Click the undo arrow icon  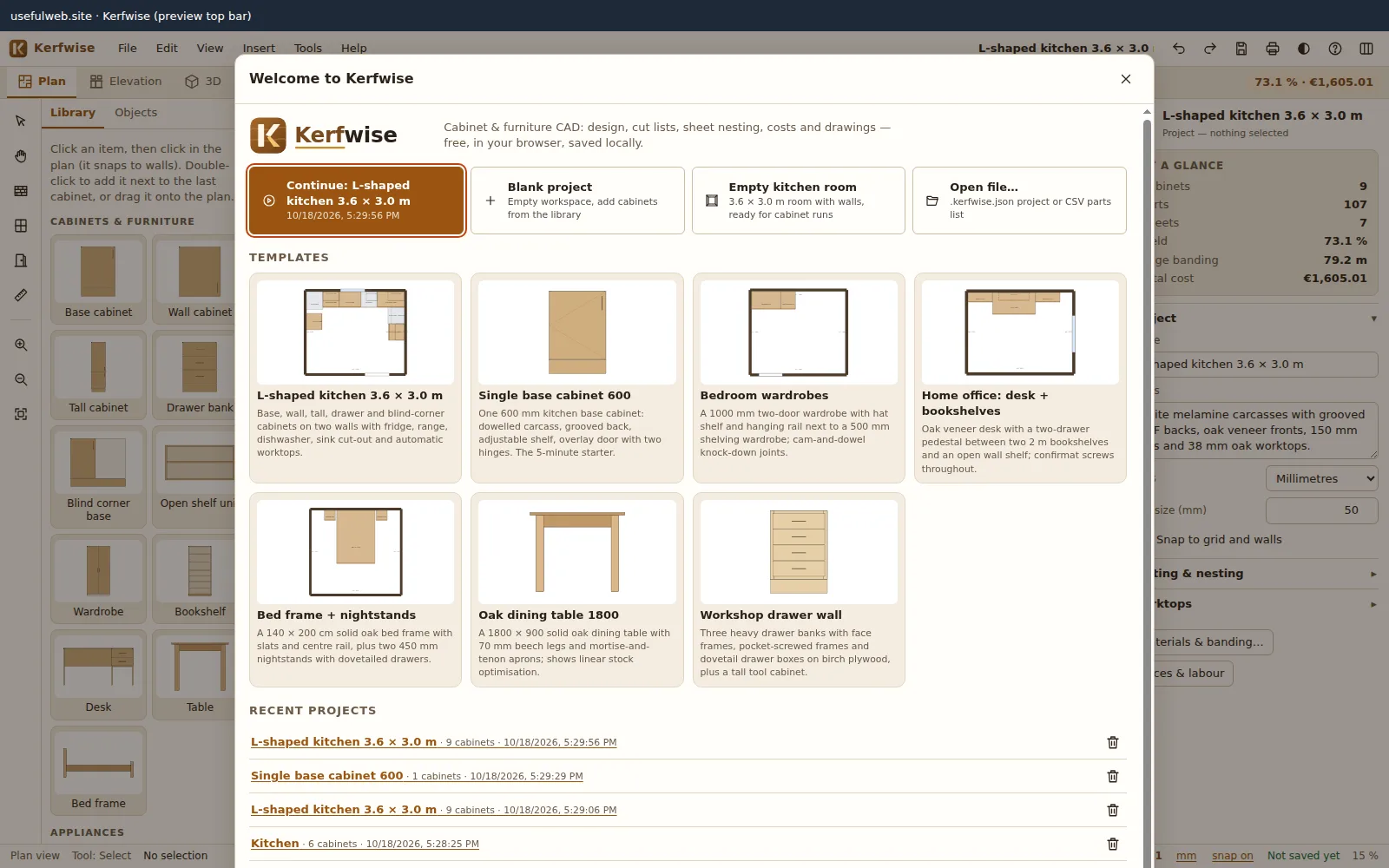(x=1179, y=49)
